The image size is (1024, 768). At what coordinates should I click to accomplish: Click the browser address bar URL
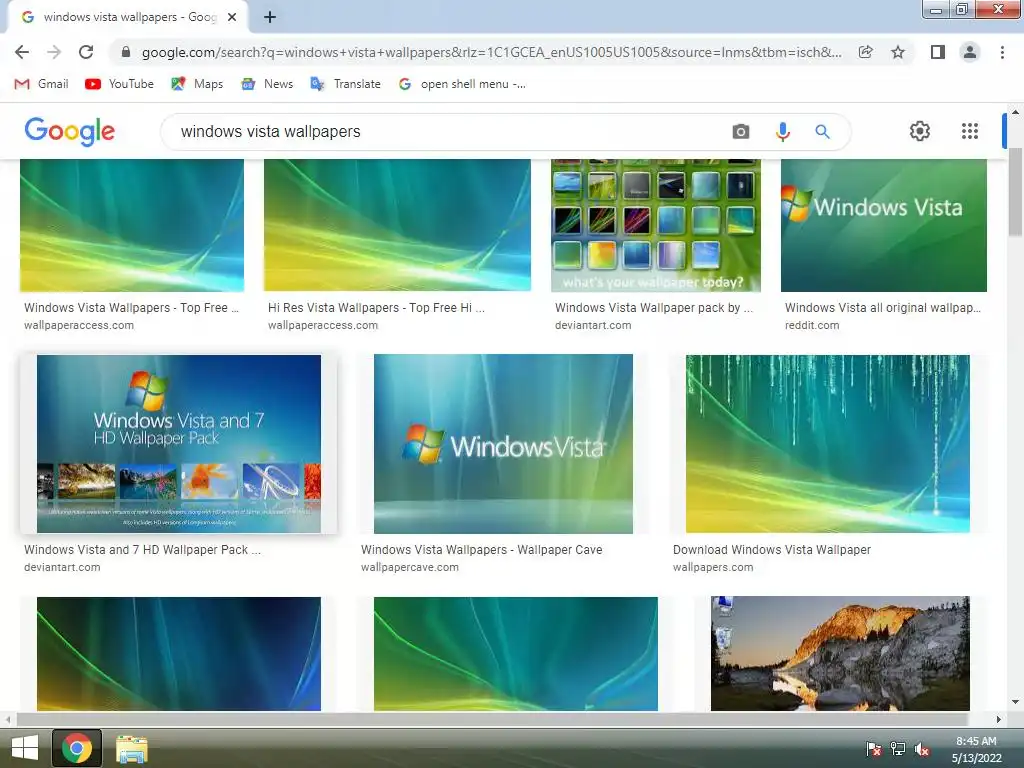point(491,52)
